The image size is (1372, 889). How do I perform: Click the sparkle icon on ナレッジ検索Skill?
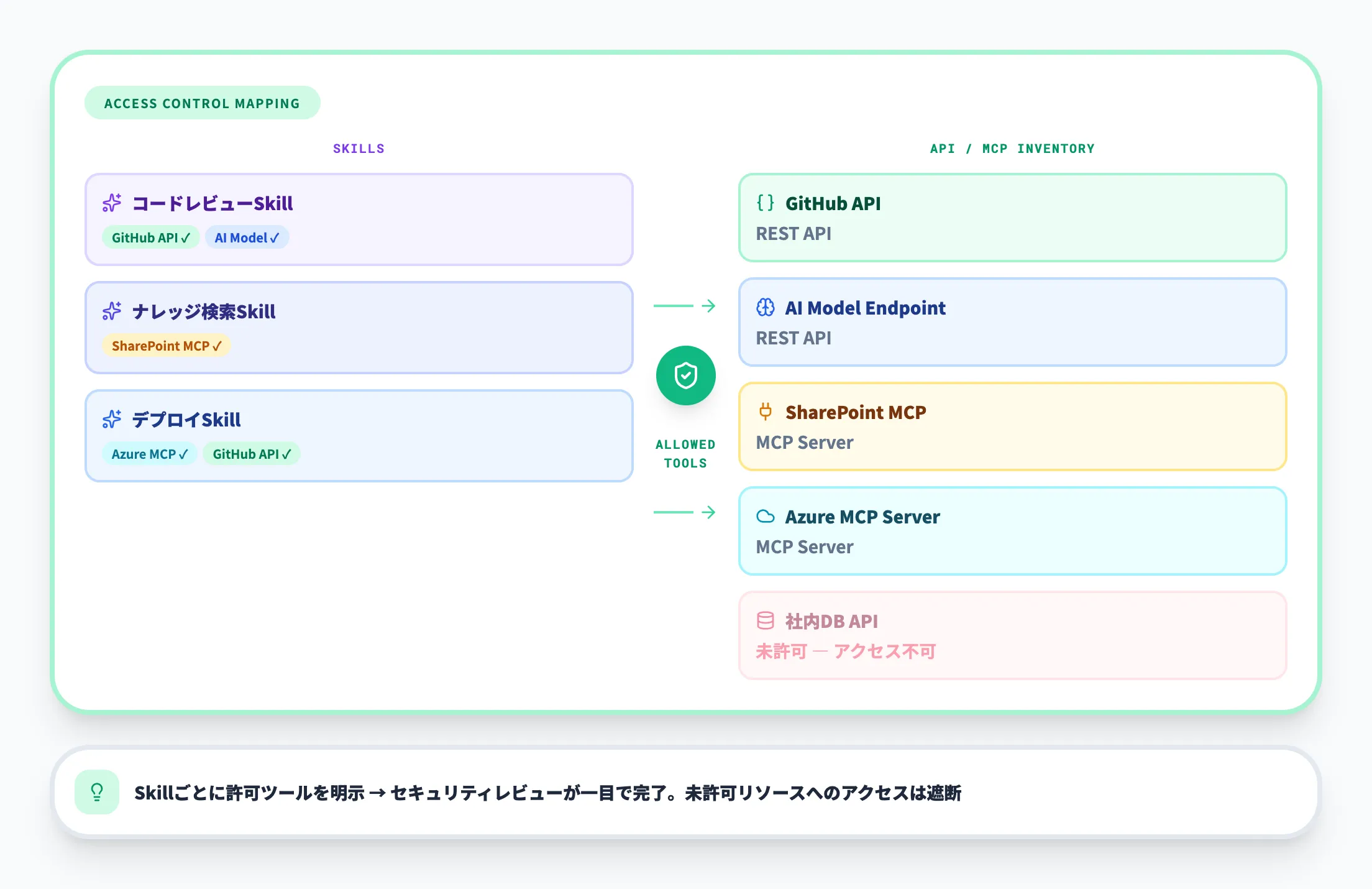(112, 311)
